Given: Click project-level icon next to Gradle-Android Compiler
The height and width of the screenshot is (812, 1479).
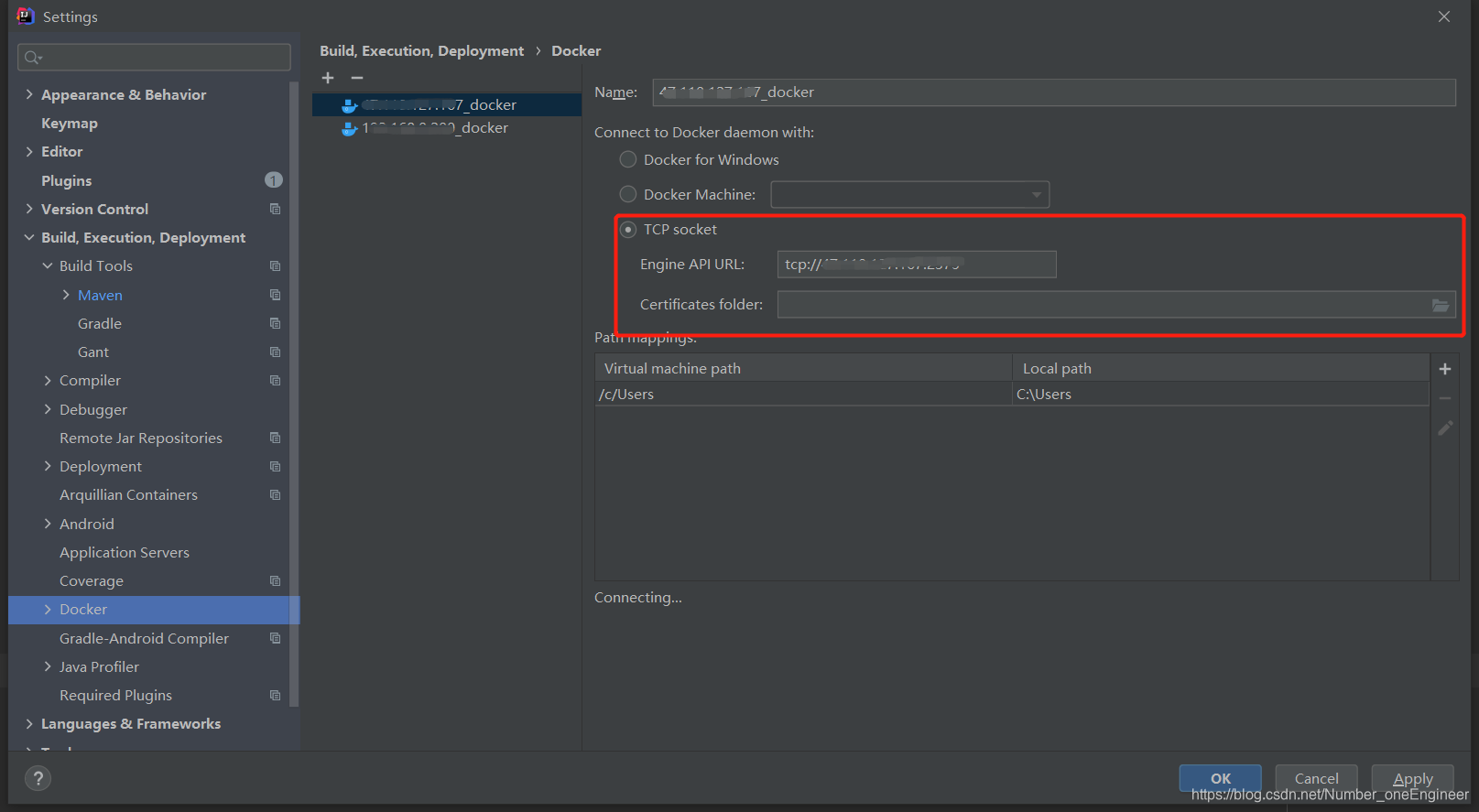Looking at the screenshot, I should (x=275, y=638).
